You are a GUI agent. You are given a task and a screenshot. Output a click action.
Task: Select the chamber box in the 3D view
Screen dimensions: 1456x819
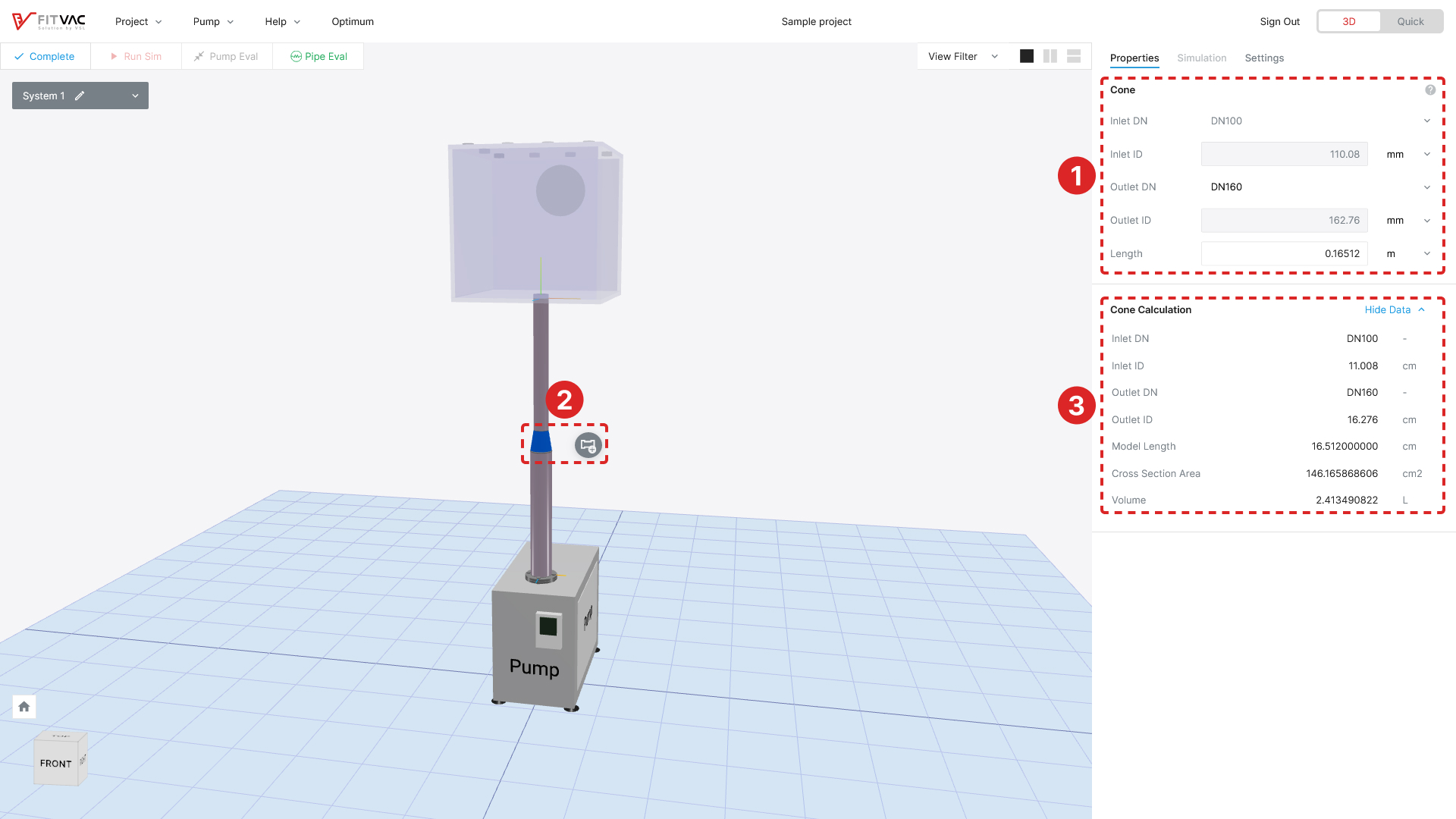535,222
